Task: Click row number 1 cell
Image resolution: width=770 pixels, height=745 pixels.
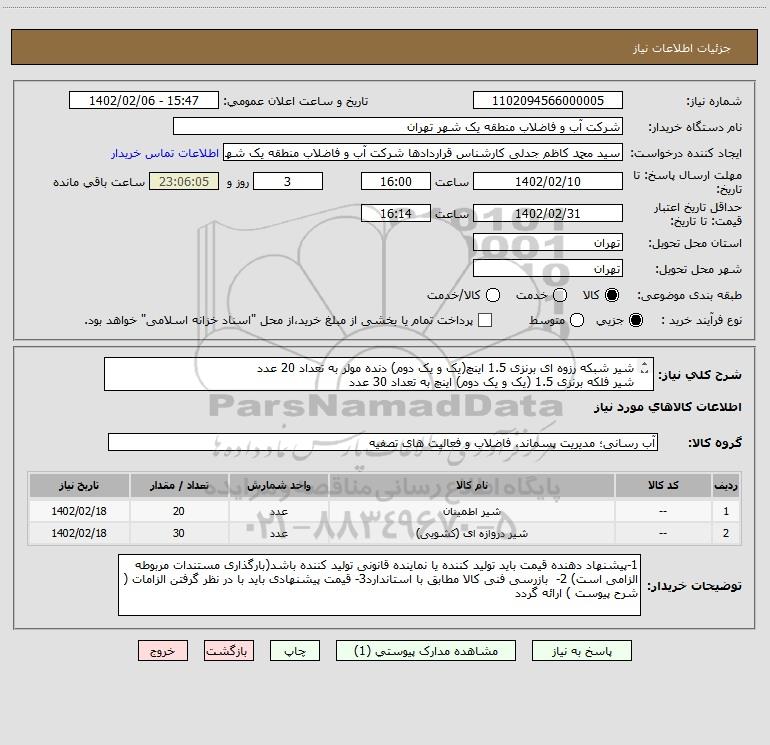Action: [726, 511]
